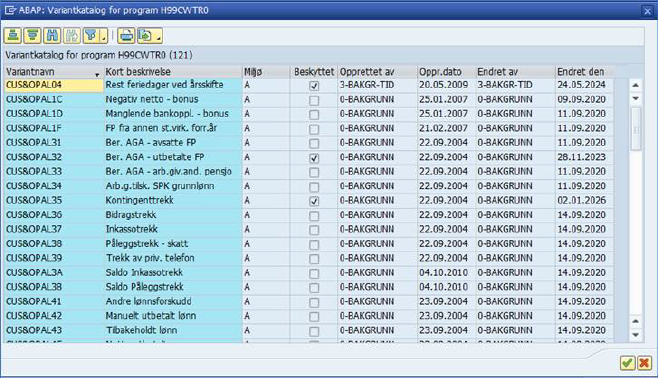The height and width of the screenshot is (378, 658).
Task: Cancel dialog with red X button
Action: pyautogui.click(x=644, y=362)
